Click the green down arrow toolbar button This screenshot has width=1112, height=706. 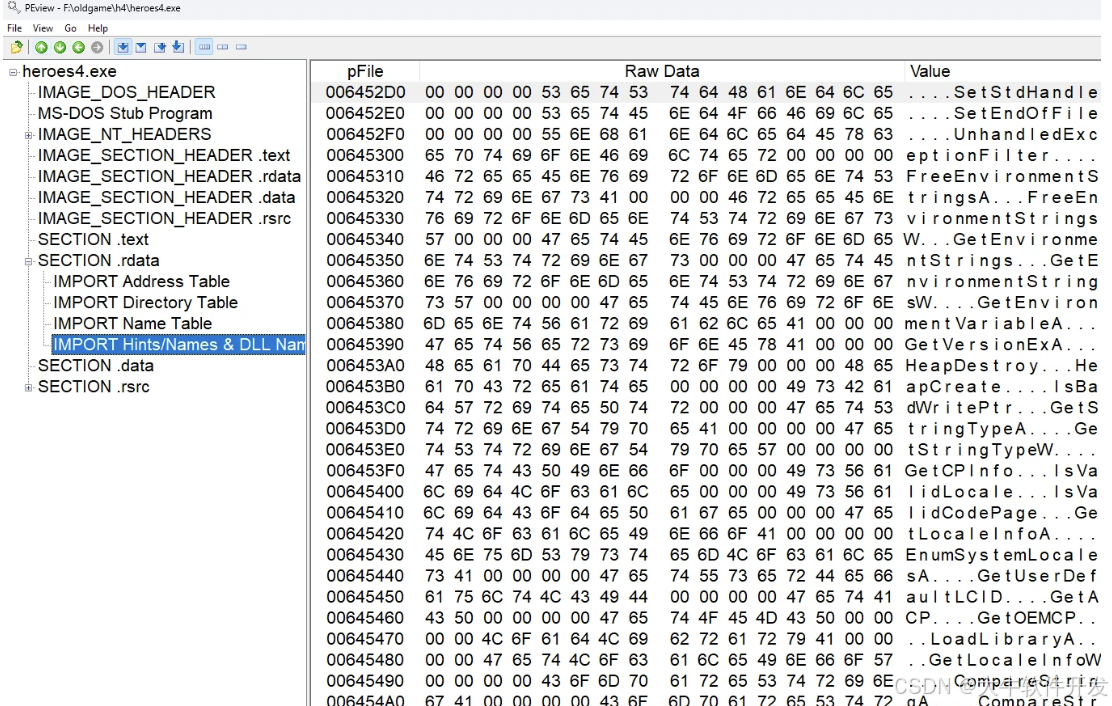coord(60,47)
